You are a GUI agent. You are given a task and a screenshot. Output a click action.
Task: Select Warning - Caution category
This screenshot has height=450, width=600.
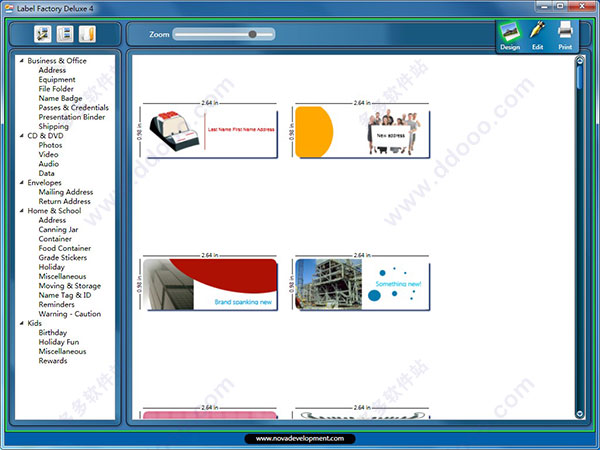(x=70, y=314)
